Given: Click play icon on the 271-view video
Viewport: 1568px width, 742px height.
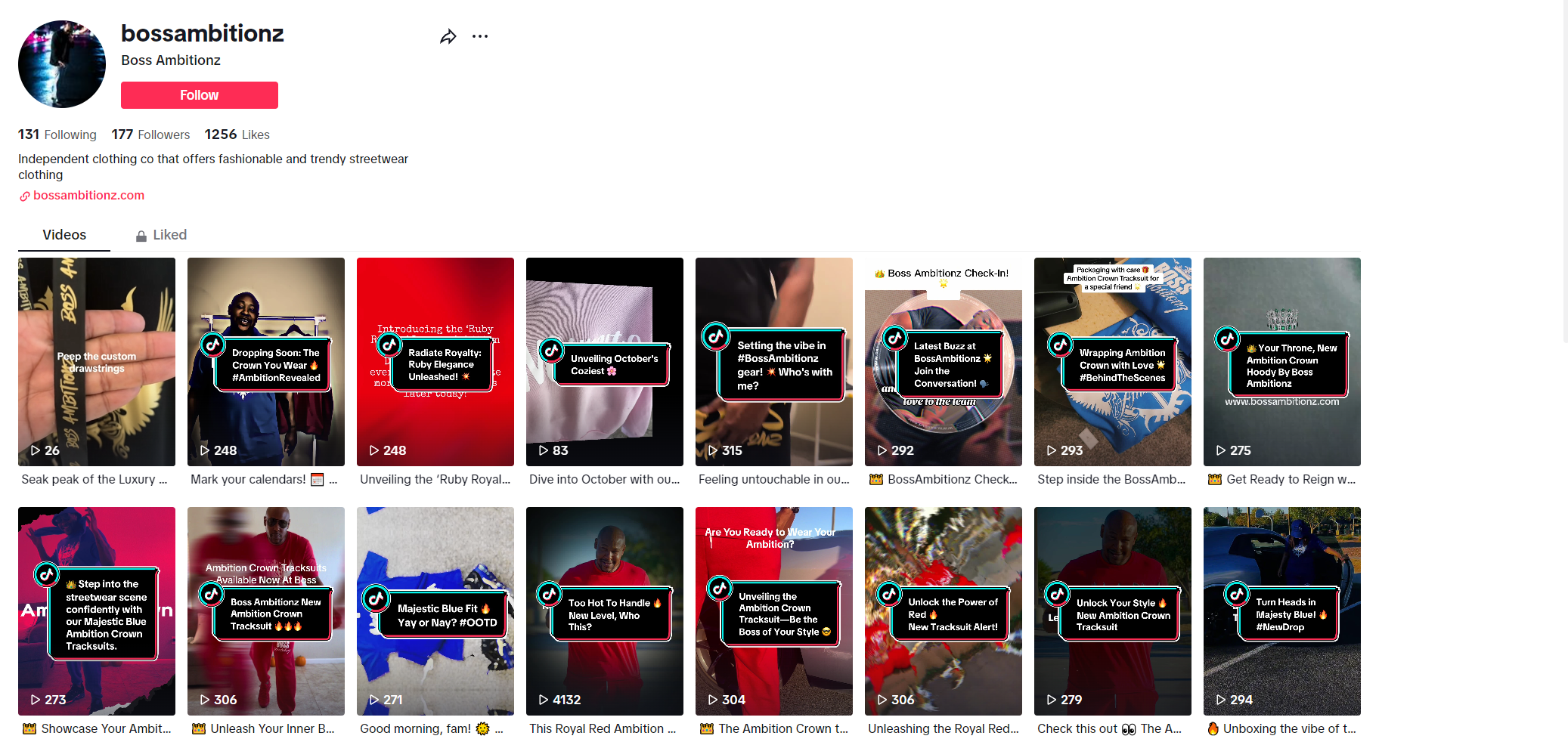Looking at the screenshot, I should [x=373, y=700].
